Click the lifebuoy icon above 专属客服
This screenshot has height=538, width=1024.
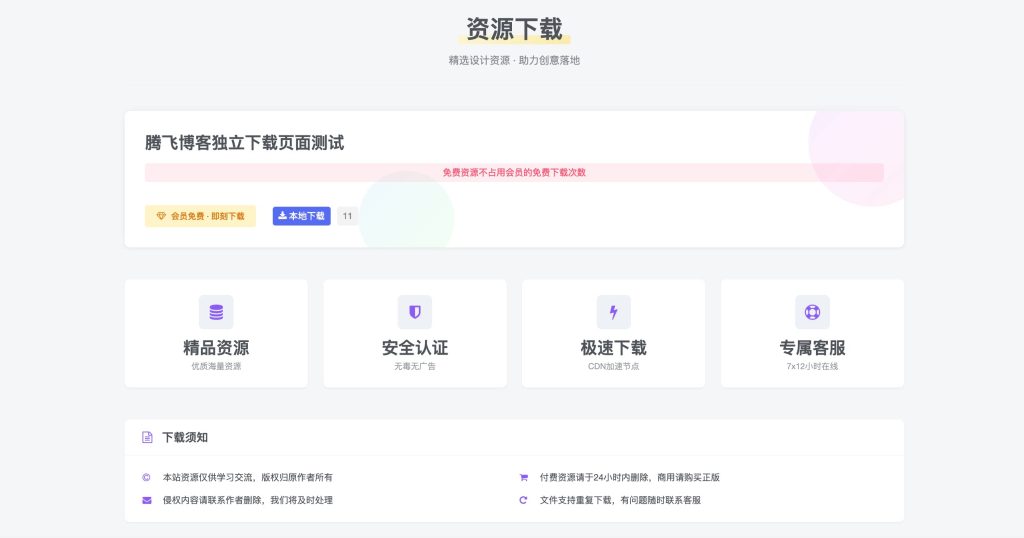pos(812,312)
